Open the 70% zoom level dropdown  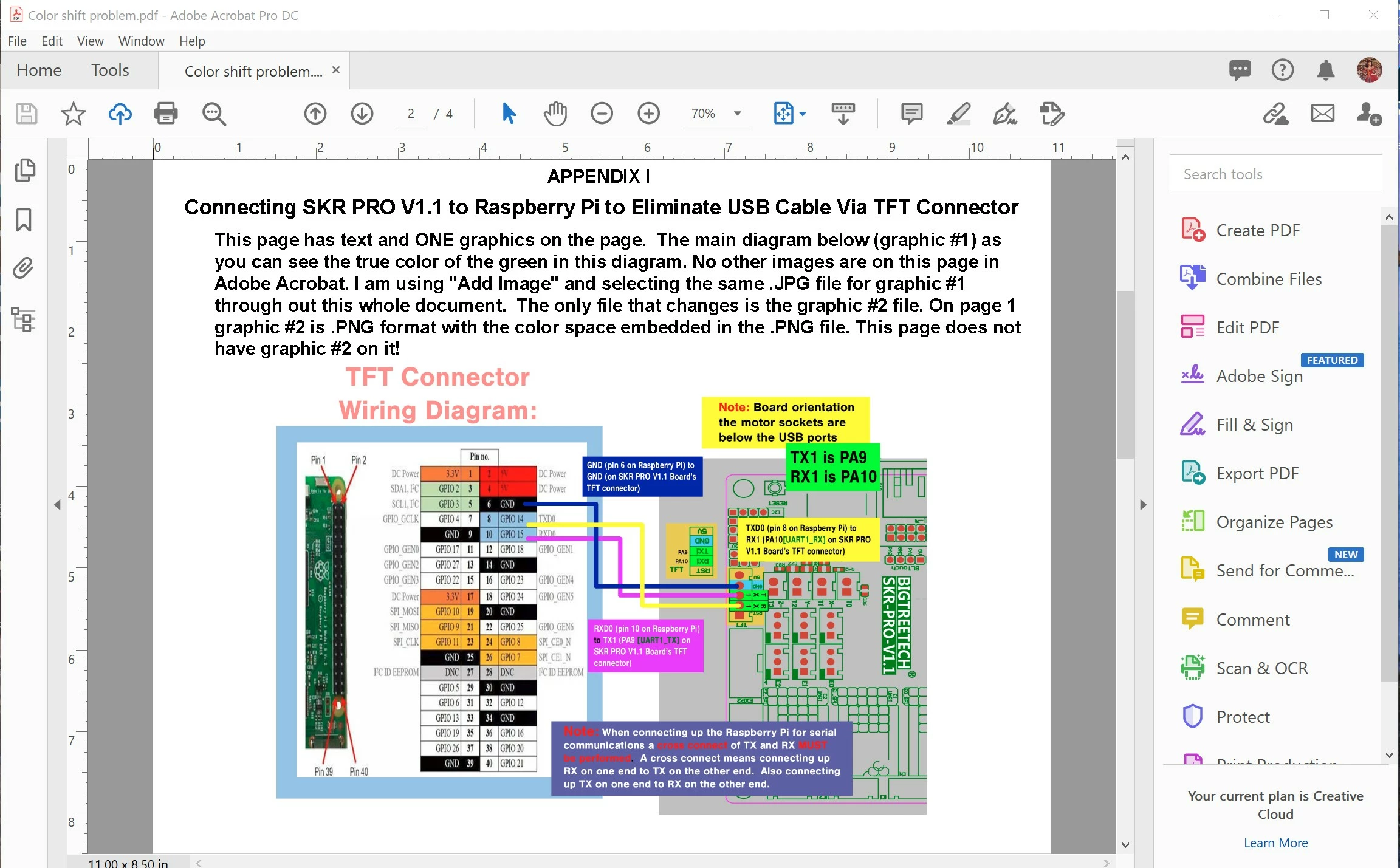click(x=738, y=114)
